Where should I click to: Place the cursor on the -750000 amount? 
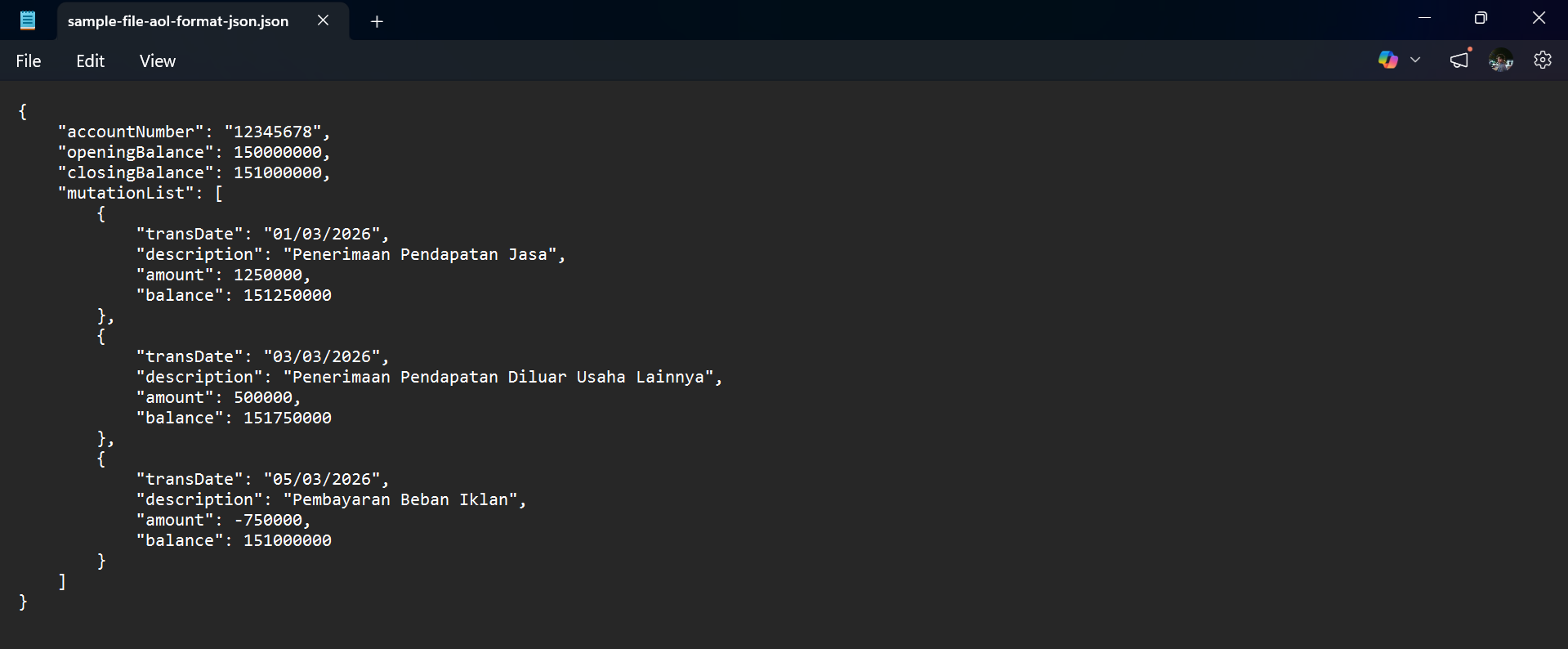tap(268, 520)
